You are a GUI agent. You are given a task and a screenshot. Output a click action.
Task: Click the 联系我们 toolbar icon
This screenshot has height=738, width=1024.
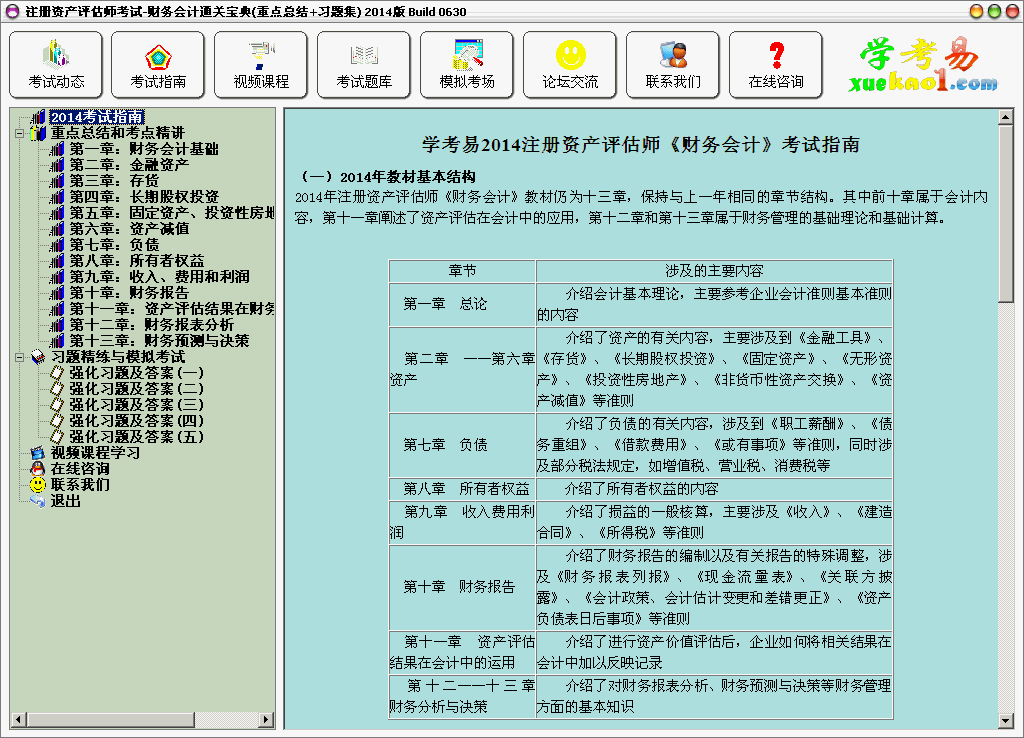[673, 65]
